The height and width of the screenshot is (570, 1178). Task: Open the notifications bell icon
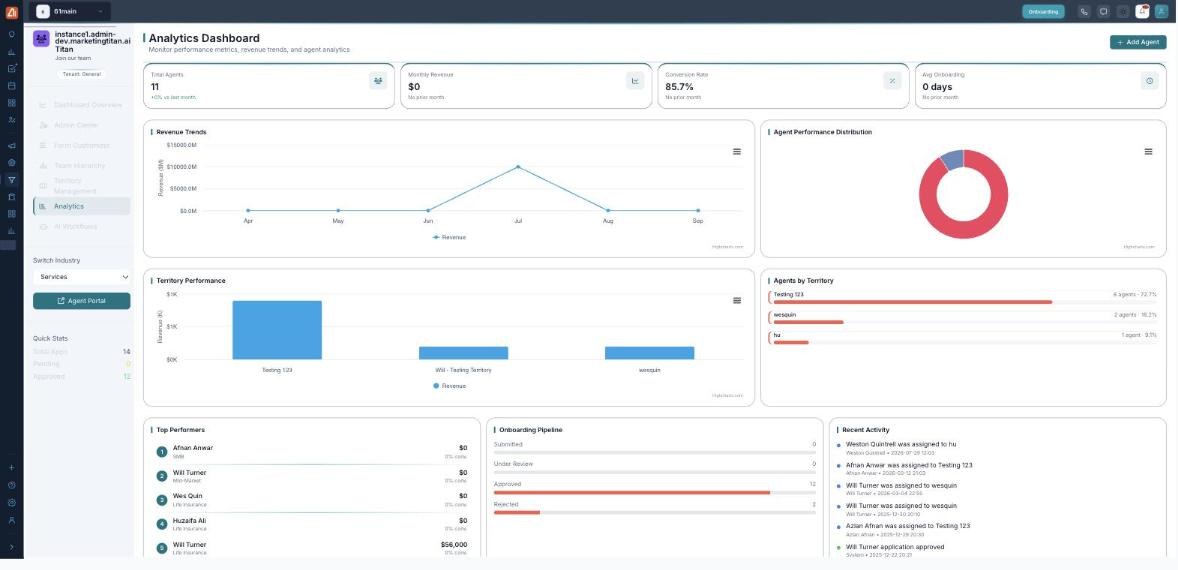(x=1142, y=11)
